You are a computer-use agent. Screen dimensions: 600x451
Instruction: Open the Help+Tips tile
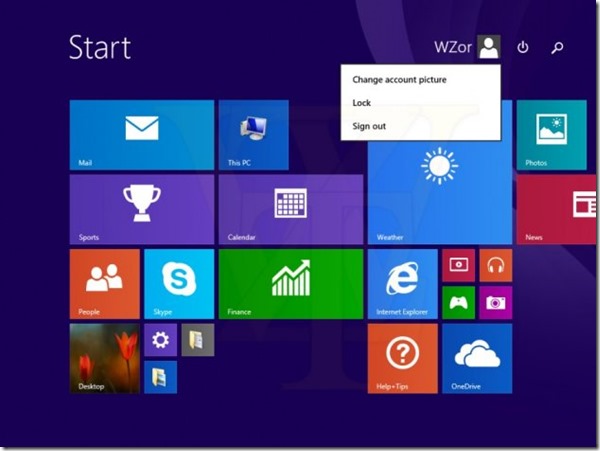(x=402, y=357)
